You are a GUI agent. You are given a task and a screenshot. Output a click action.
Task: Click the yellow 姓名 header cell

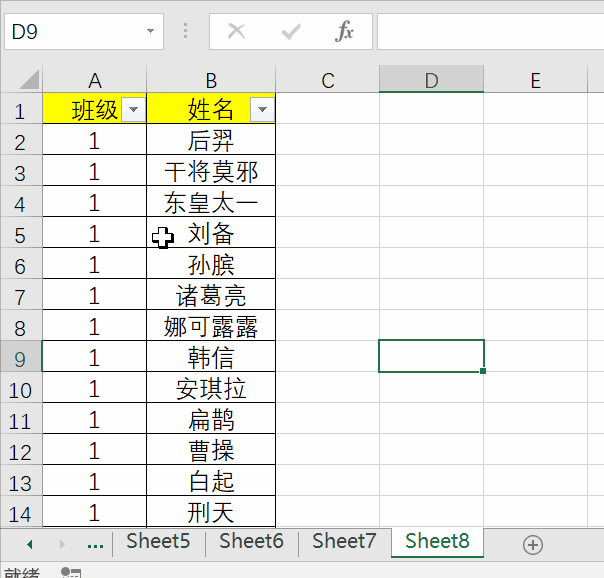point(211,109)
